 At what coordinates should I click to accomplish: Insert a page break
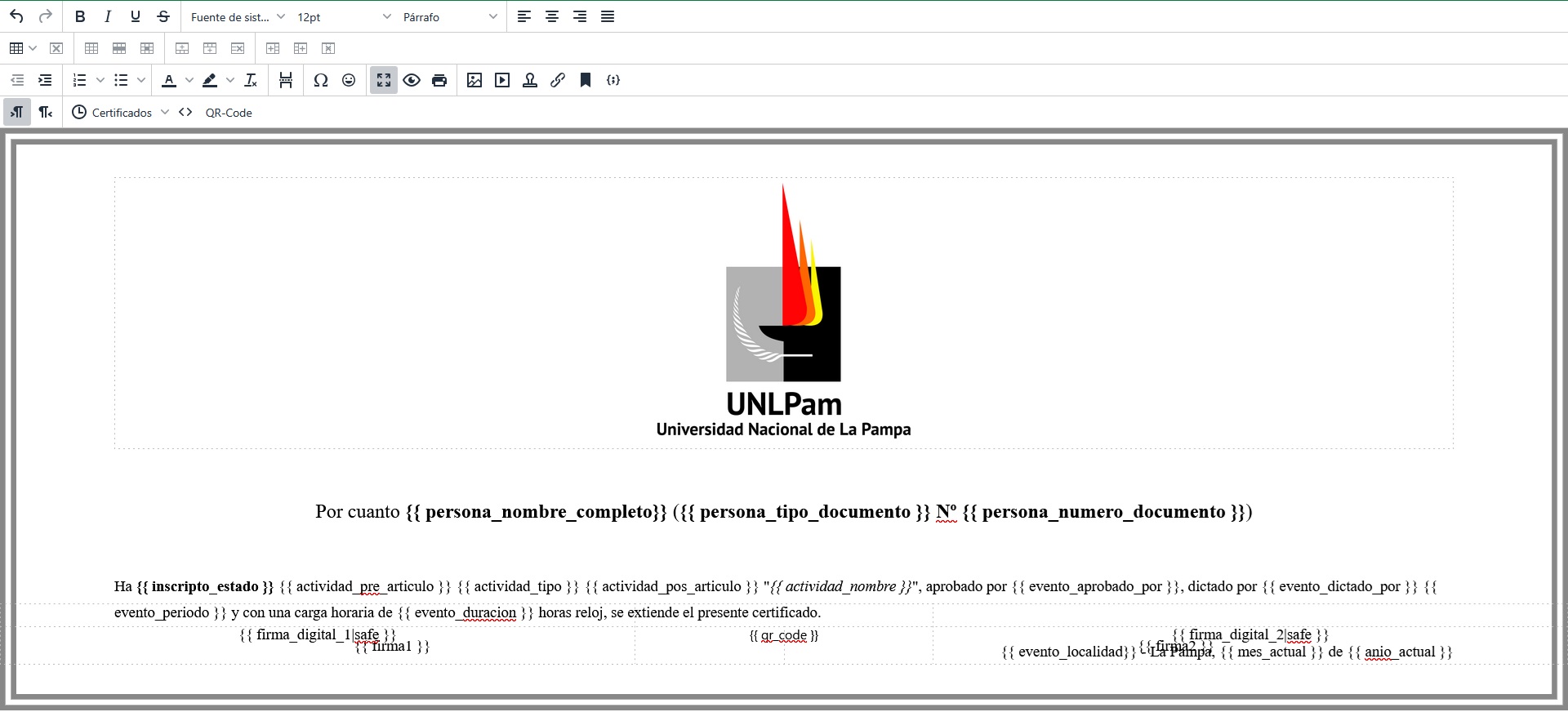[x=286, y=80]
